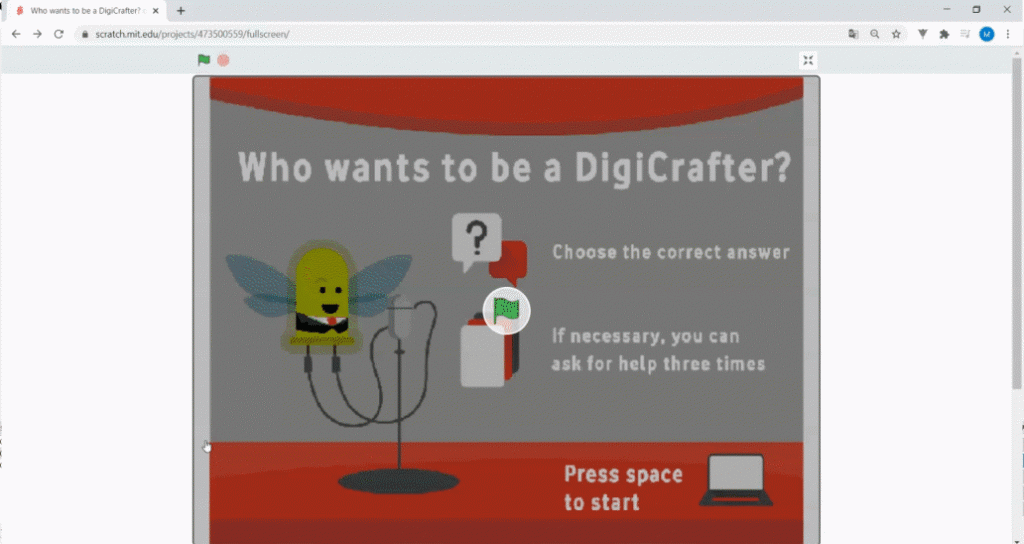Exit fullscreen mode using the collapse icon
The height and width of the screenshot is (544, 1024).
coord(808,61)
